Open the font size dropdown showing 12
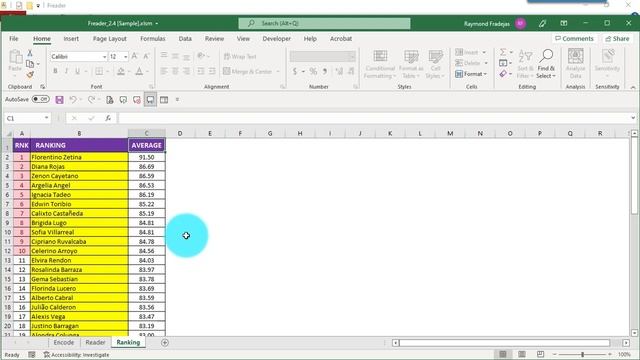Image resolution: width=640 pixels, height=360 pixels. (126, 57)
